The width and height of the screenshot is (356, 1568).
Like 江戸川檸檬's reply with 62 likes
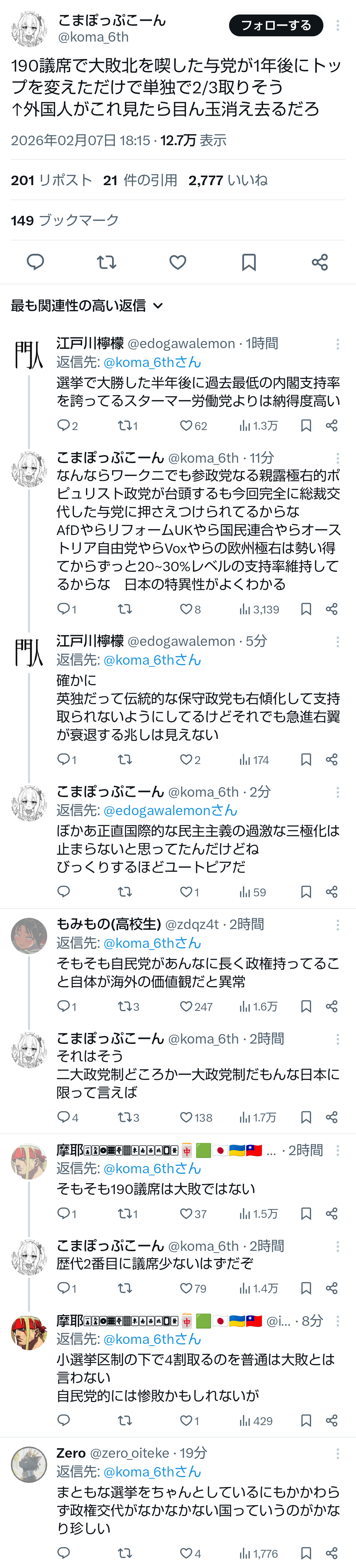click(x=186, y=426)
